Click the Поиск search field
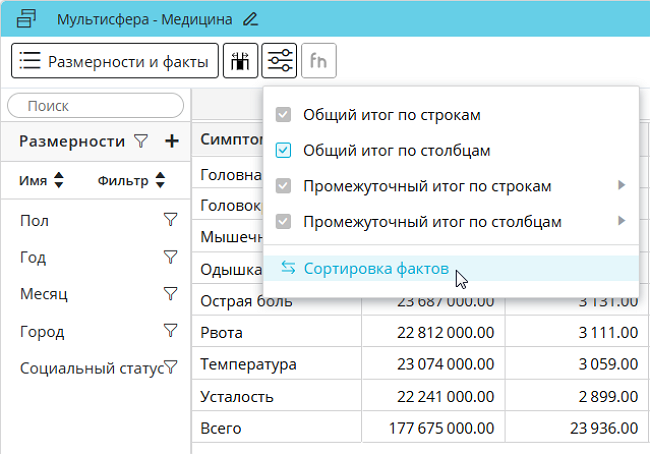The width and height of the screenshot is (650, 454). [x=95, y=105]
